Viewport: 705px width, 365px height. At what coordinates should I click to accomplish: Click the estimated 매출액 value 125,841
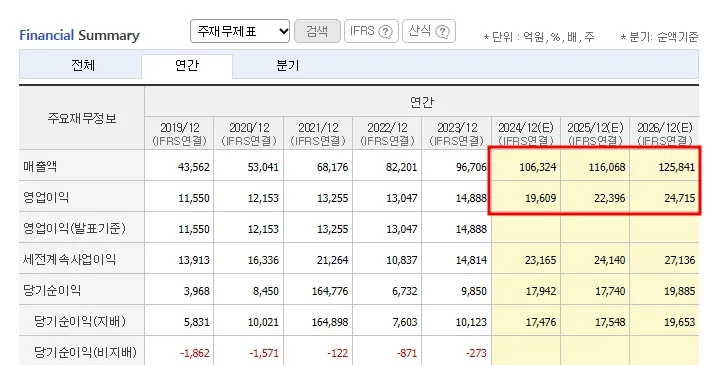point(677,168)
